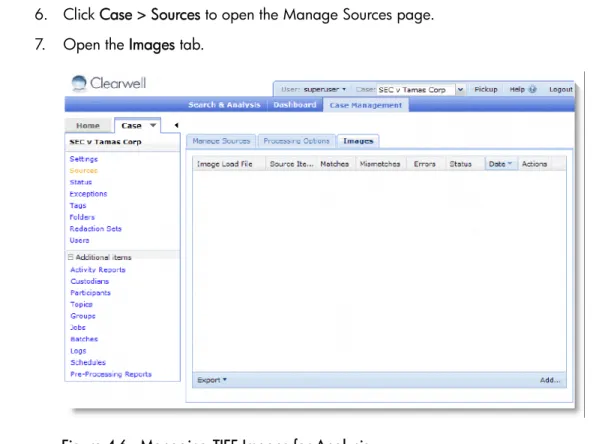Viewport: 593px width, 444px height.
Task: Open the Export dropdown menu
Action: [212, 380]
